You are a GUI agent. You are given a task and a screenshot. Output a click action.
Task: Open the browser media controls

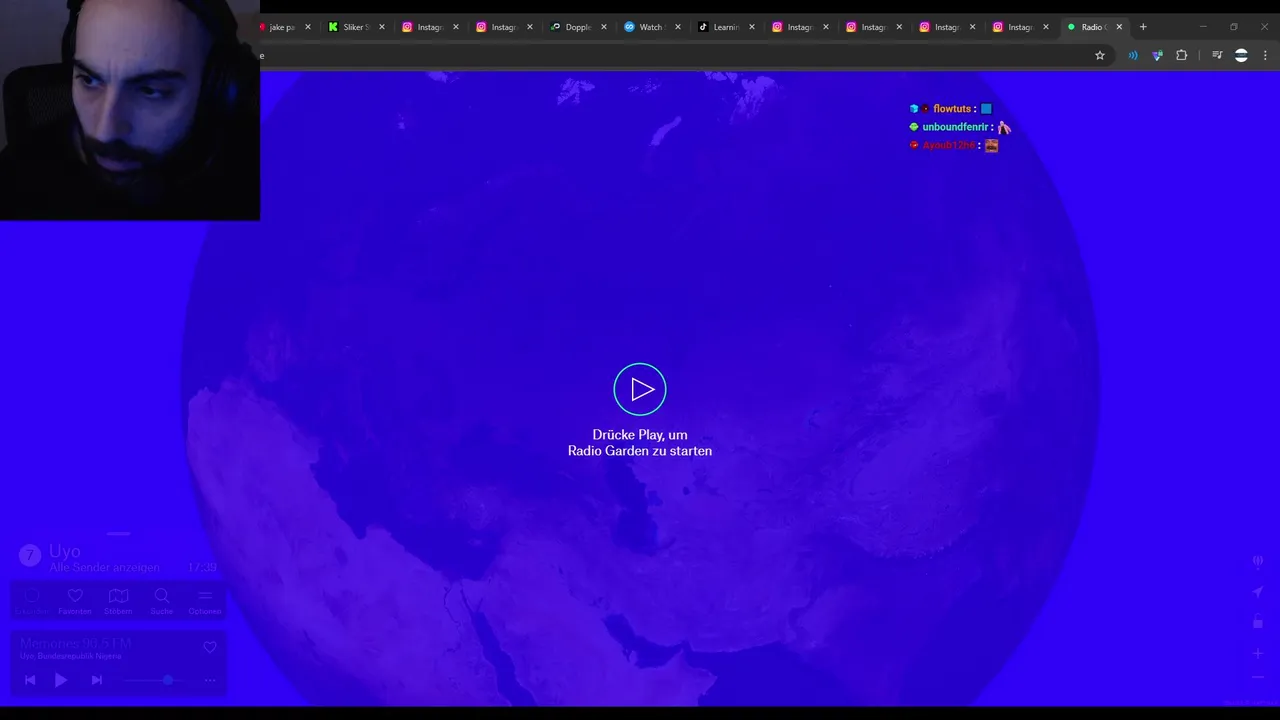[x=1217, y=56]
